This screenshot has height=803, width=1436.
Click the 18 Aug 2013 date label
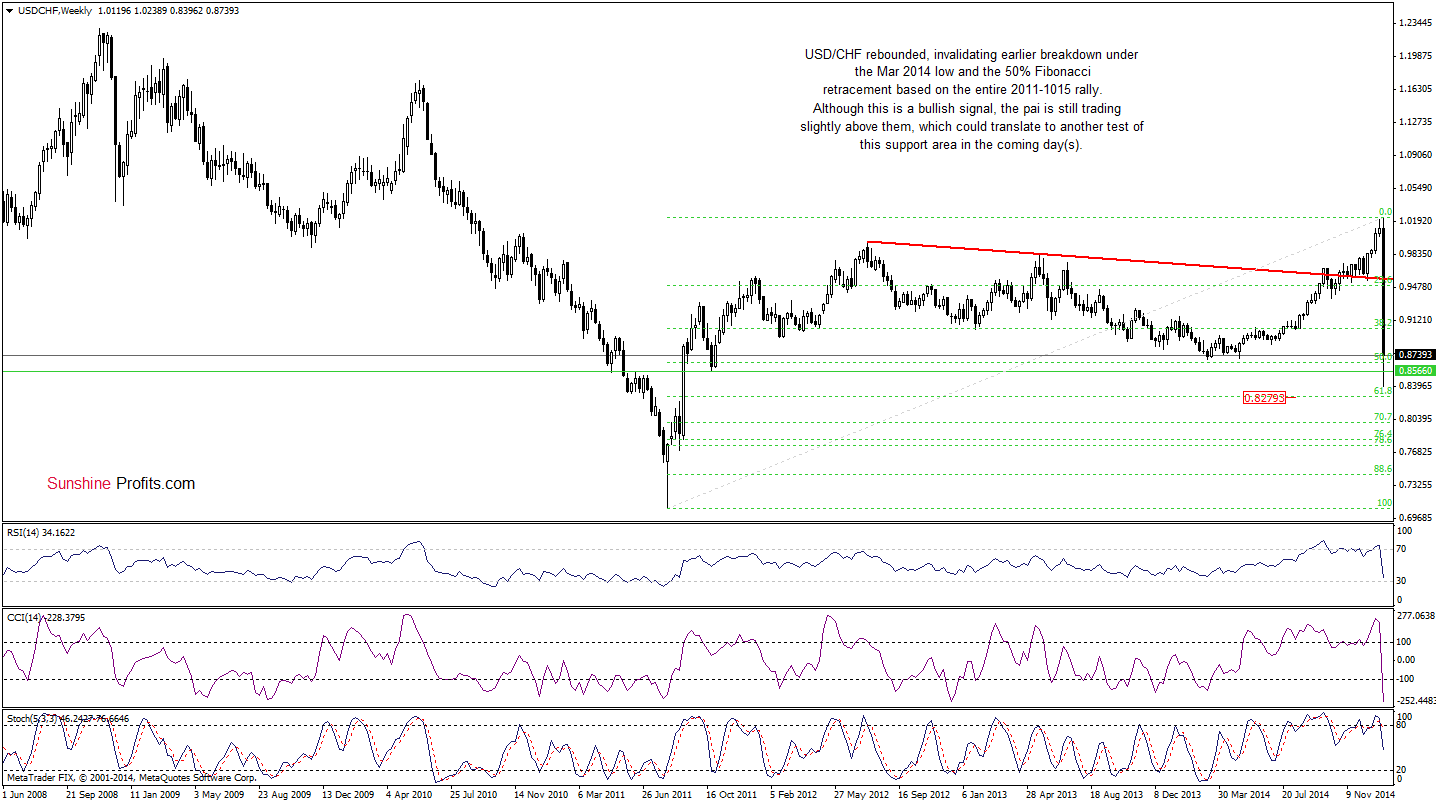pyautogui.click(x=1115, y=795)
